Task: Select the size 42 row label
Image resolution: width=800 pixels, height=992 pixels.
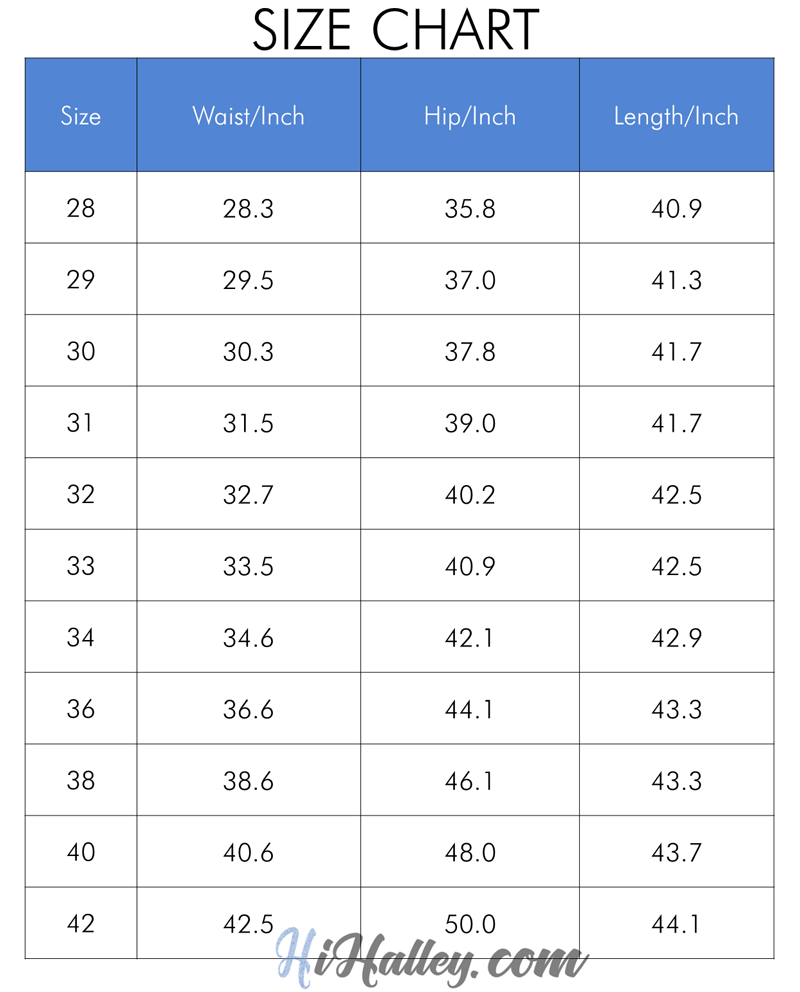Action: pyautogui.click(x=81, y=924)
